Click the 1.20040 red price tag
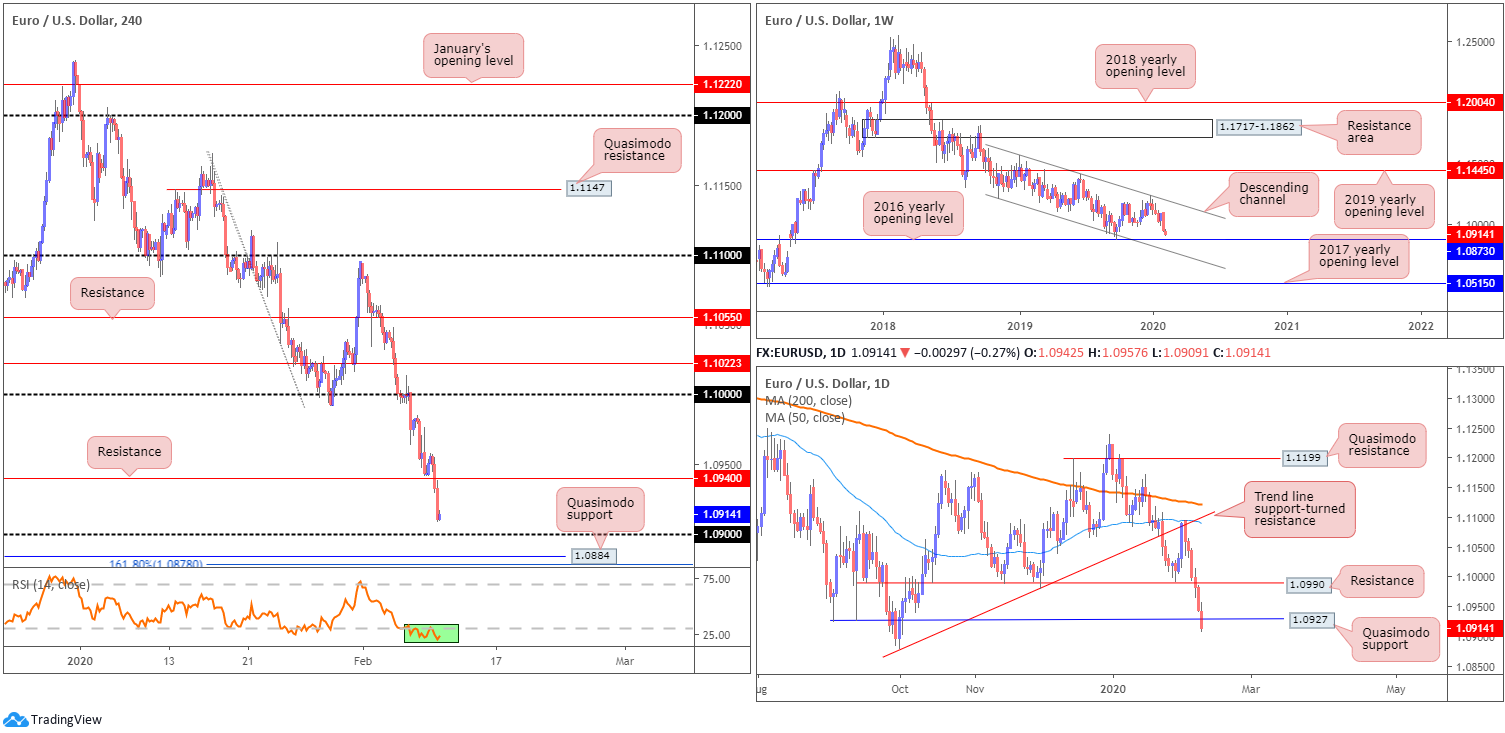Image resolution: width=1505 pixels, height=733 pixels. pyautogui.click(x=1475, y=102)
